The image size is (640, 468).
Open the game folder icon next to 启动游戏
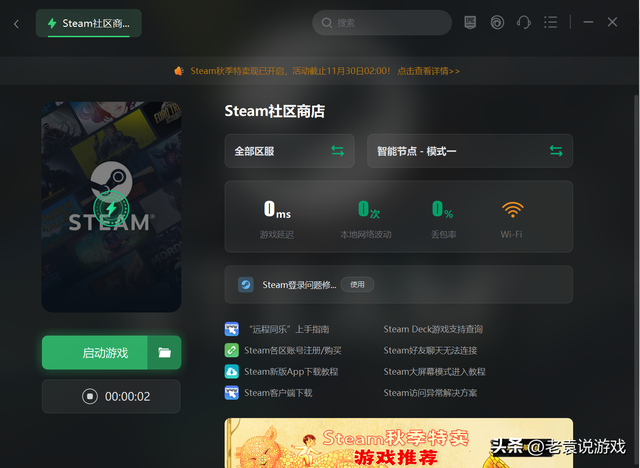164,353
